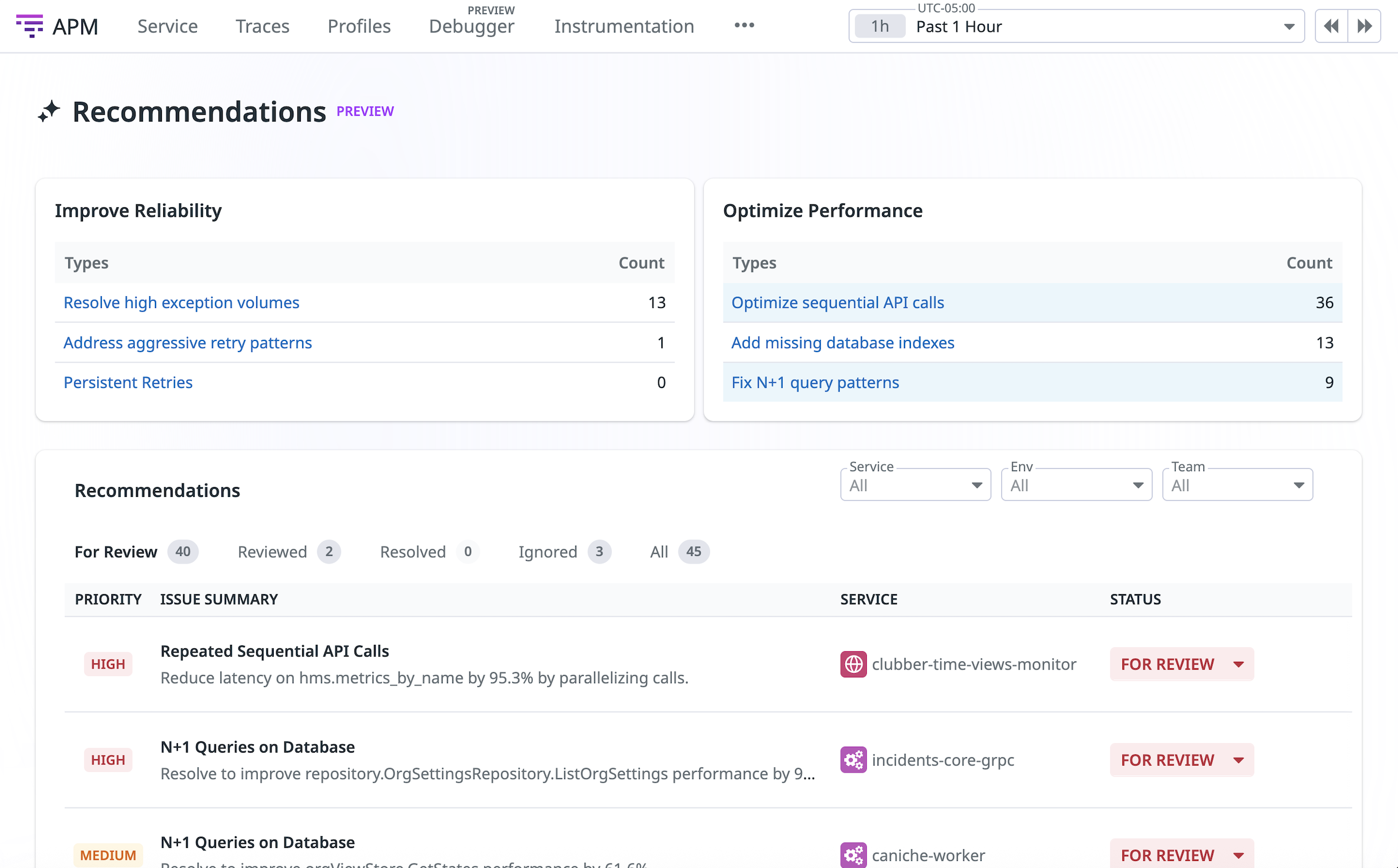Open the Repeated Sequential API Calls recommendation row
The width and height of the screenshot is (1398, 868).
(274, 651)
